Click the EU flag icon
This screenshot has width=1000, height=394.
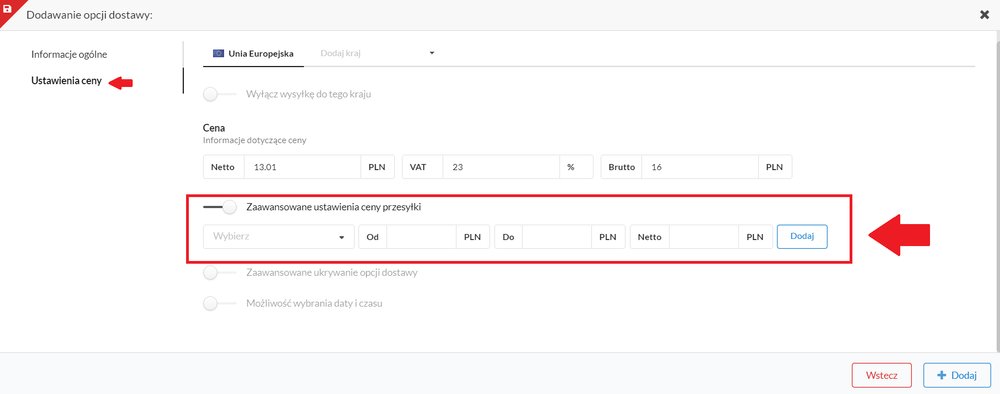coord(219,54)
